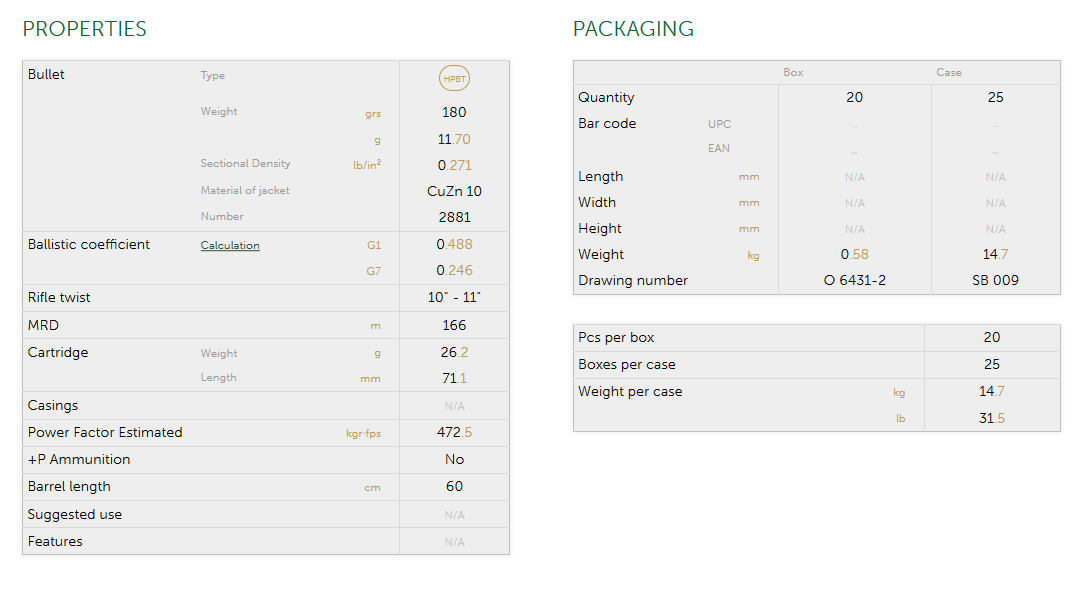Click the bullet number 2881

click(x=454, y=217)
